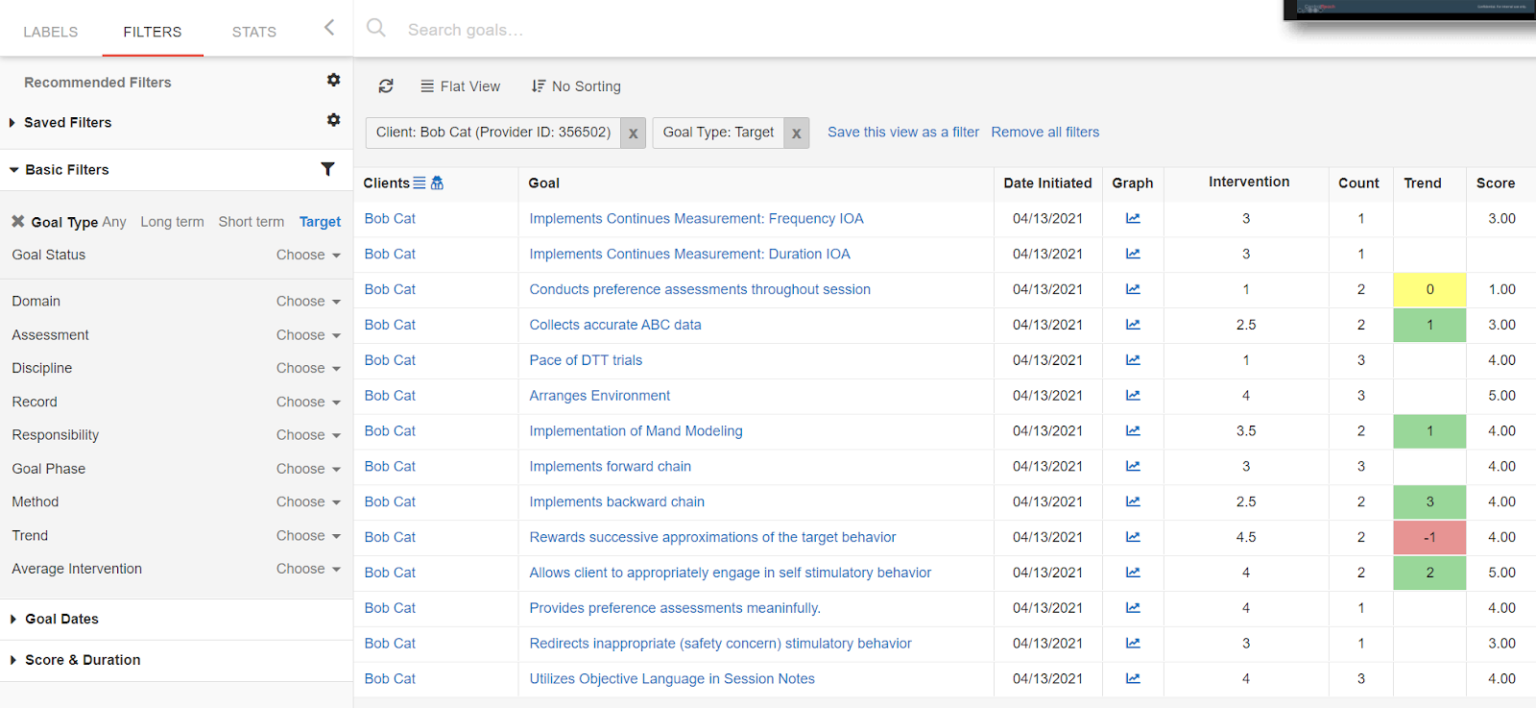The image size is (1536, 708).
Task: Set Goal Type to Any
Action: (114, 222)
